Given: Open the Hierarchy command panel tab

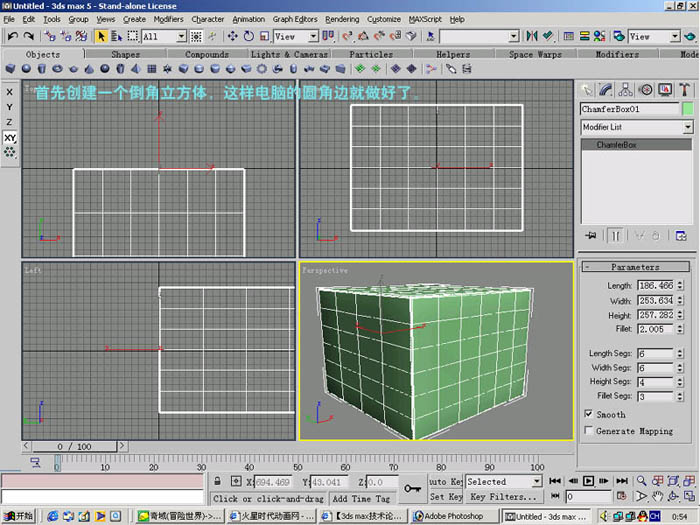Looking at the screenshot, I should click(x=625, y=90).
